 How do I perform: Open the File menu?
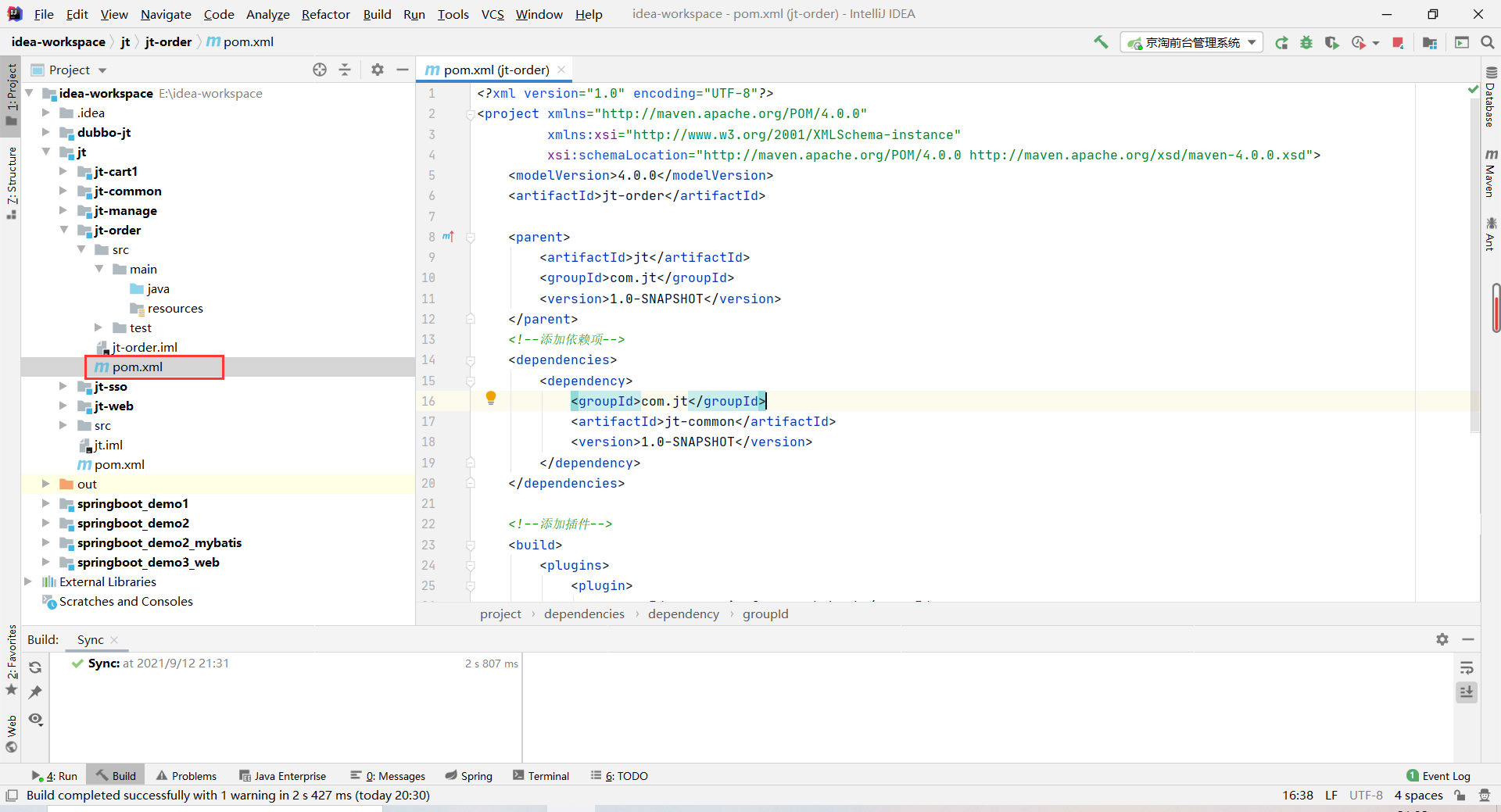pyautogui.click(x=44, y=14)
